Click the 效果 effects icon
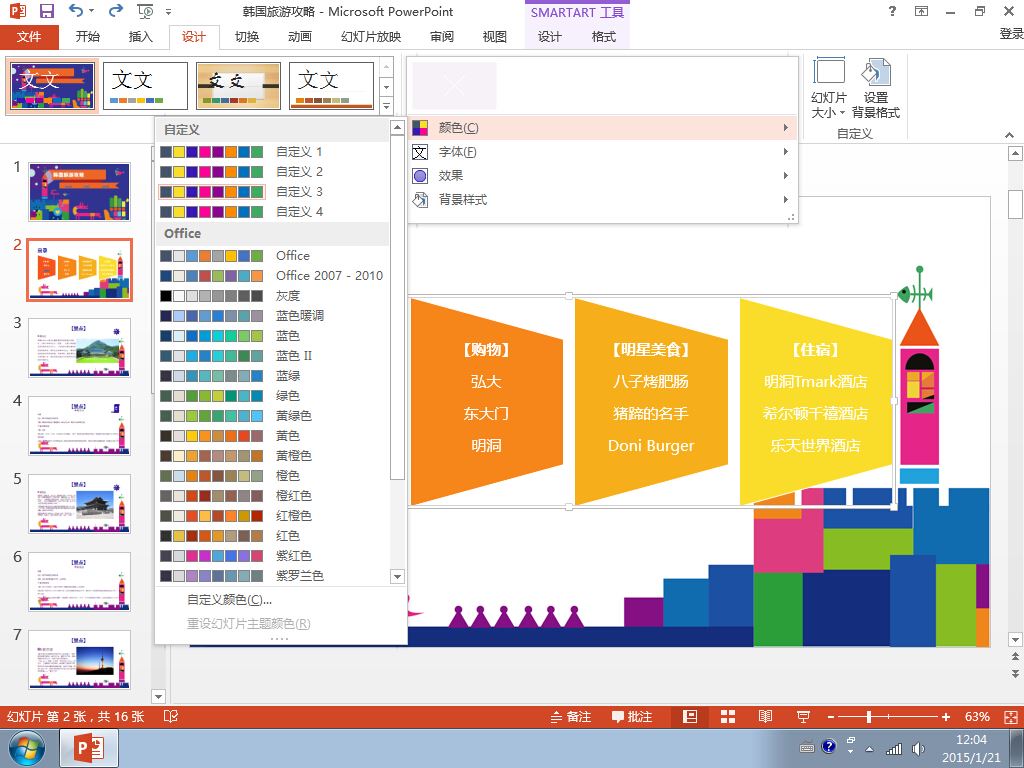The width and height of the screenshot is (1024, 768). (420, 176)
